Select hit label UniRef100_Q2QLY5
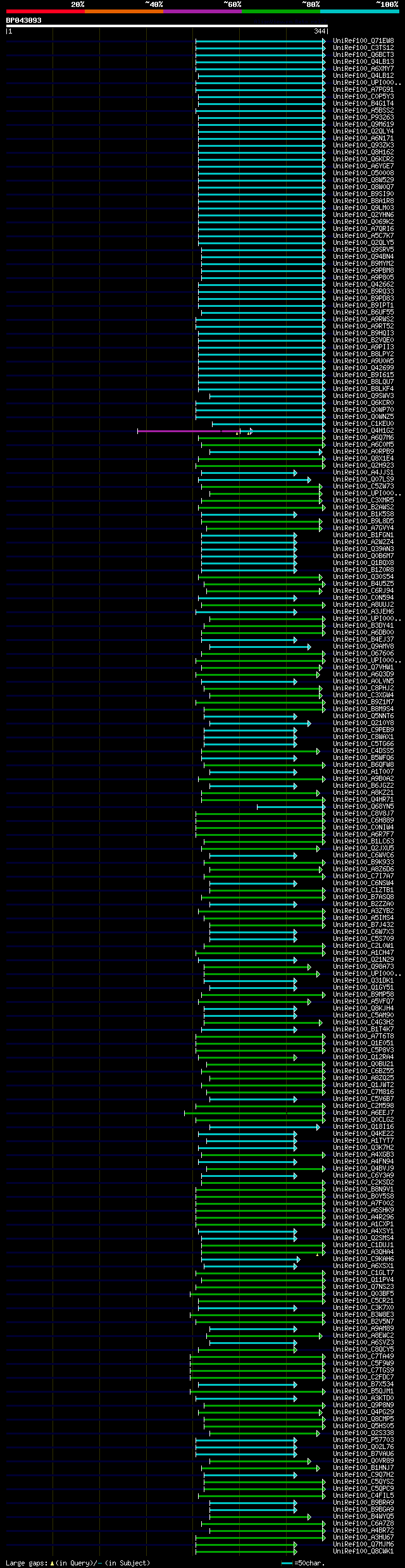Screen dimensions: 405x1568 click(x=363, y=243)
